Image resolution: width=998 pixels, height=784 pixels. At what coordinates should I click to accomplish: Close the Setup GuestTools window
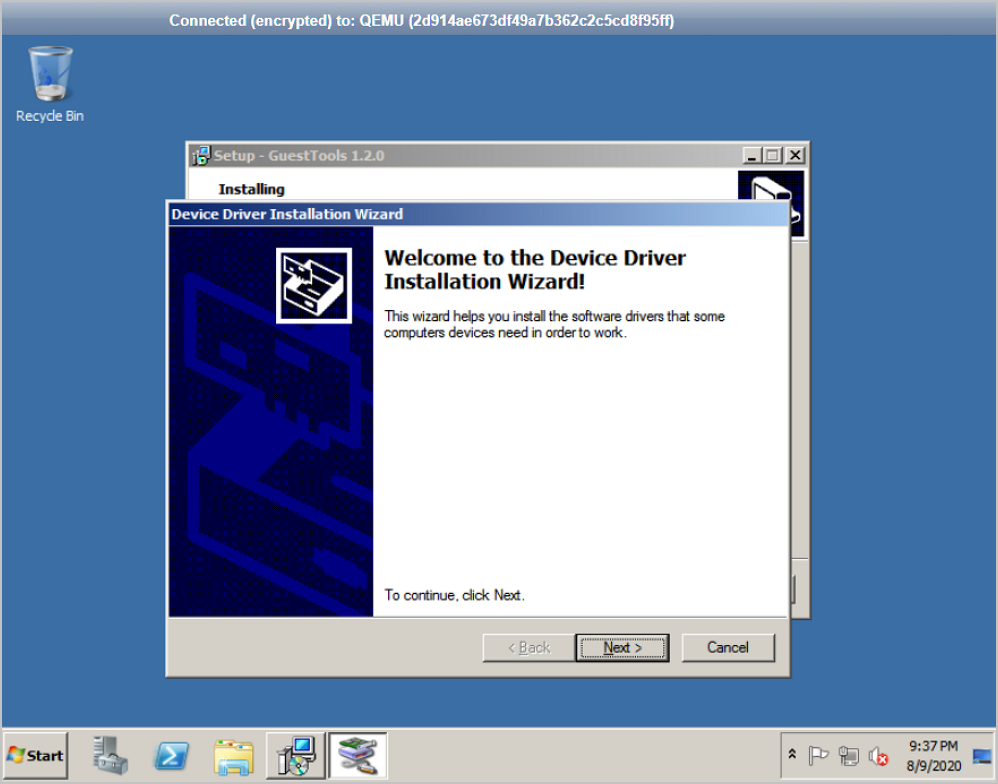pyautogui.click(x=796, y=155)
